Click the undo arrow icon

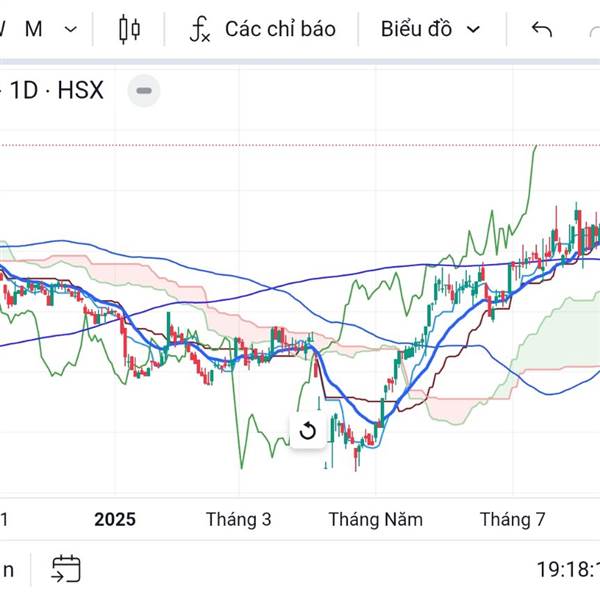(x=542, y=29)
